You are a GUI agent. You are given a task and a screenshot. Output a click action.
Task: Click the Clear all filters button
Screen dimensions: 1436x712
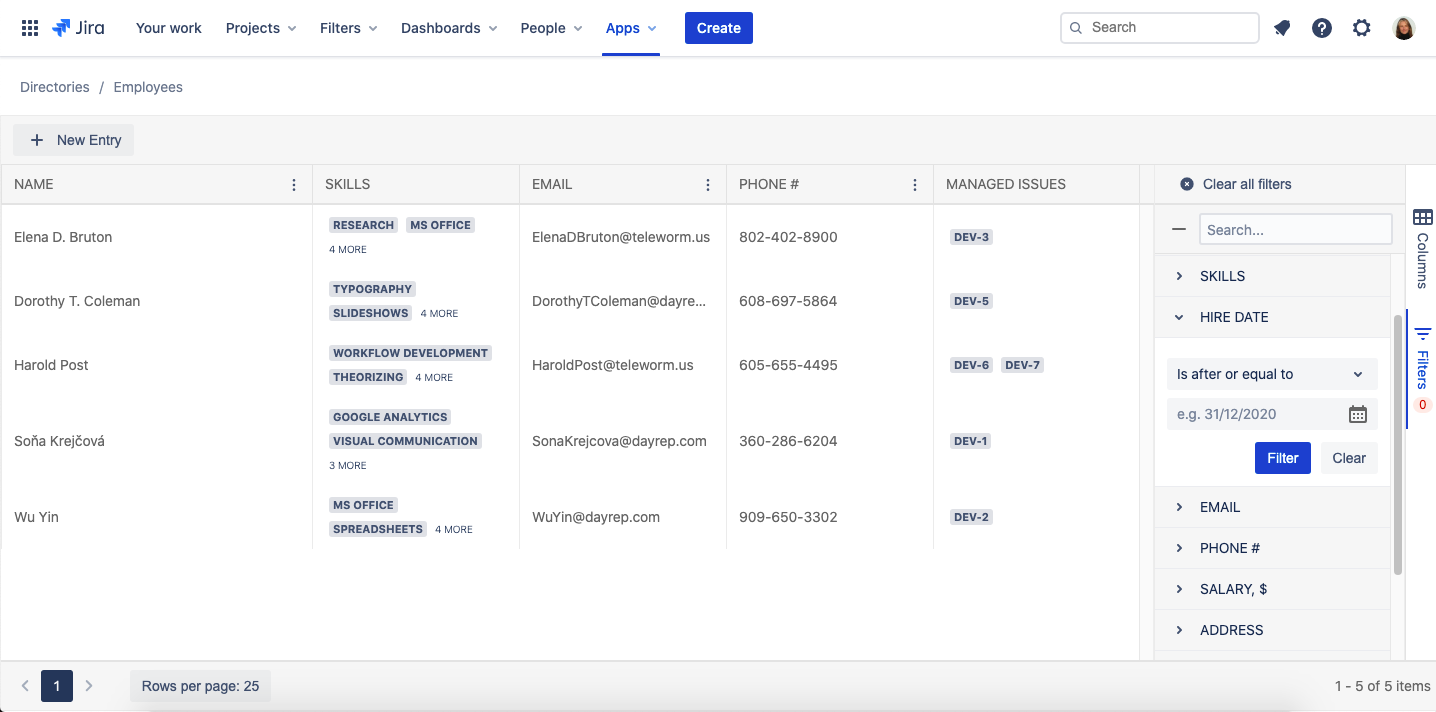click(x=1236, y=184)
